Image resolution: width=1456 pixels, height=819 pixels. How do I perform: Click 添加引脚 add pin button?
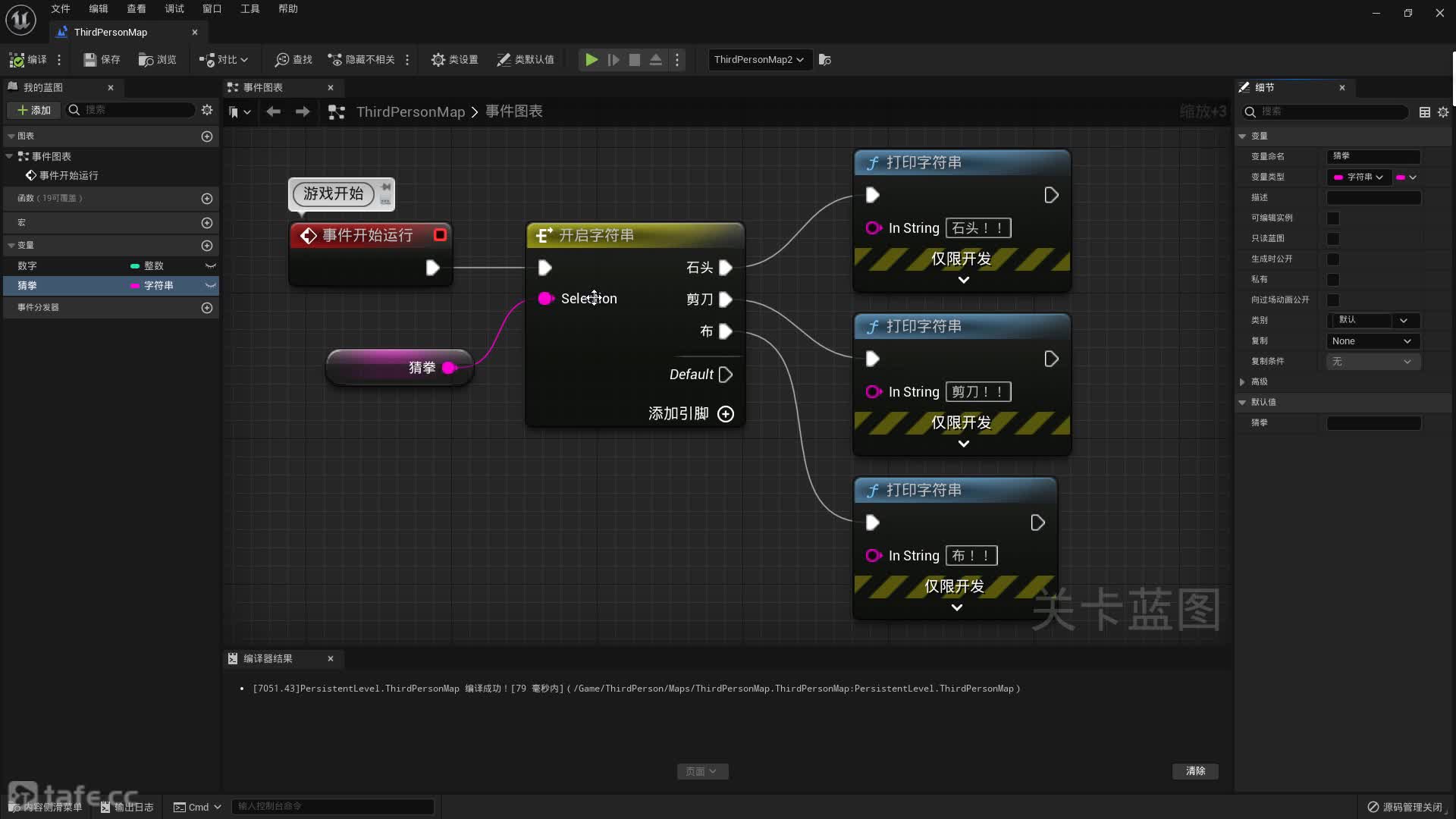click(691, 413)
